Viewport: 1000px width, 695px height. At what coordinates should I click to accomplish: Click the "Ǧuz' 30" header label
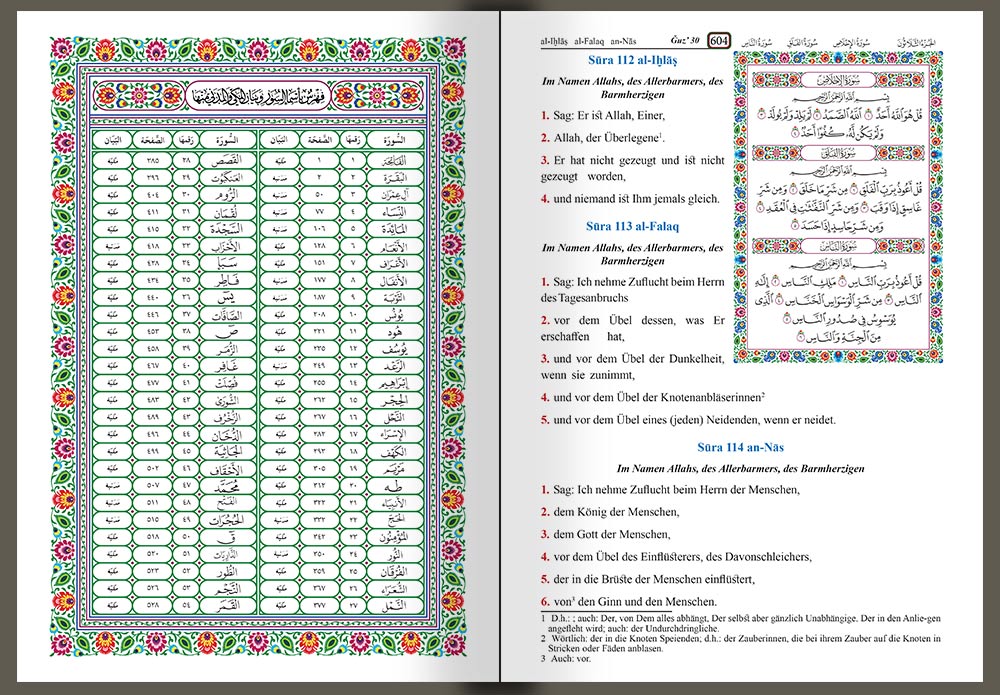pyautogui.click(x=686, y=41)
